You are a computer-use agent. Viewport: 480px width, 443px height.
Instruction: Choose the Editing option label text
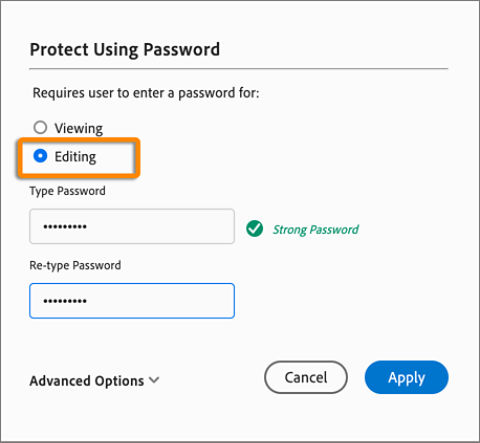75,157
